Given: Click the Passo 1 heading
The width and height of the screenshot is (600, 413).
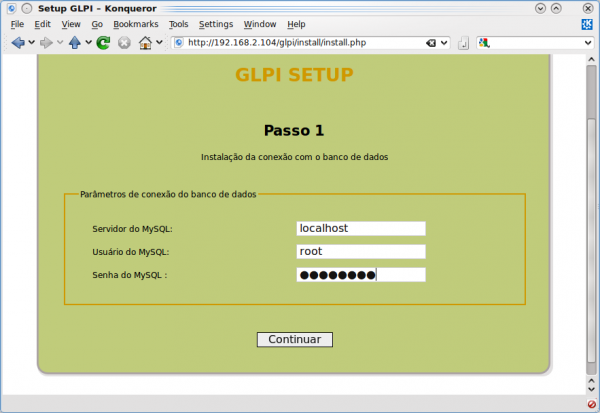Looking at the screenshot, I should point(294,131).
